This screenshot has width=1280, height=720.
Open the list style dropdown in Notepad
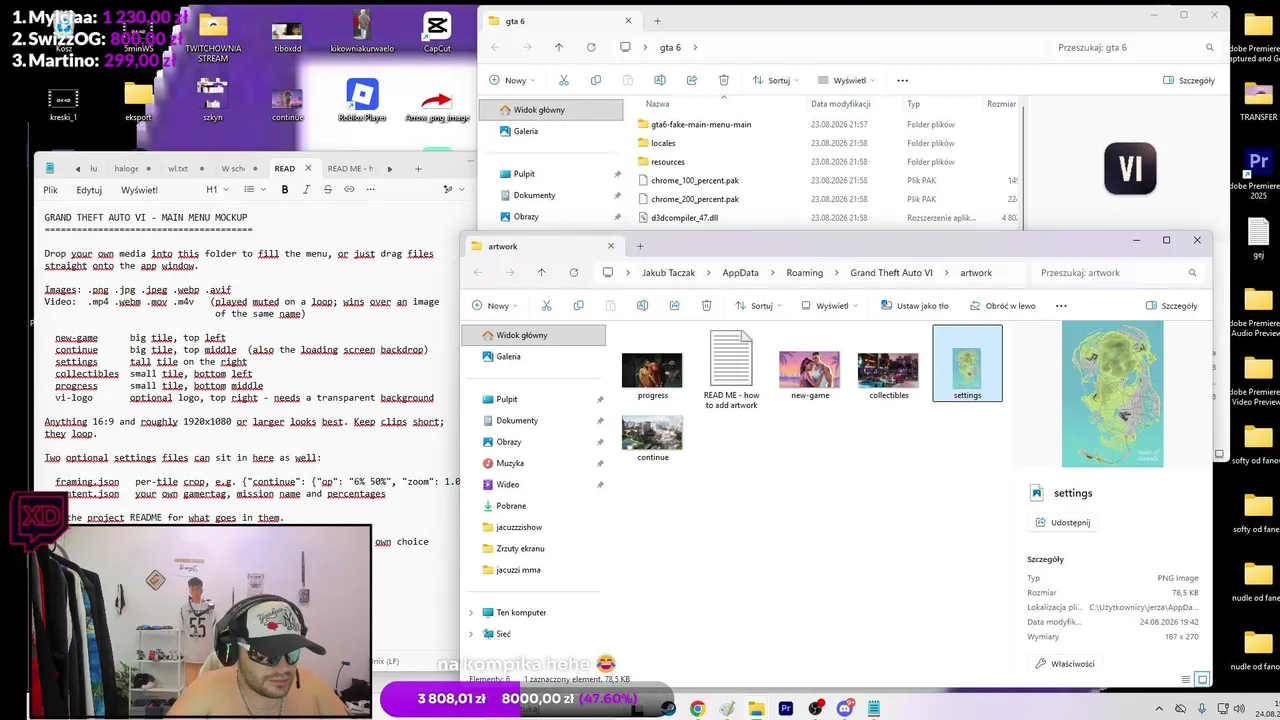(254, 189)
